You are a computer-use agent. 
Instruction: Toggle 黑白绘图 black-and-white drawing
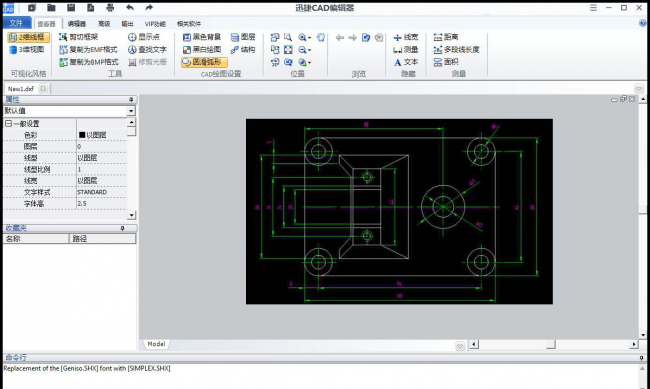(202, 49)
